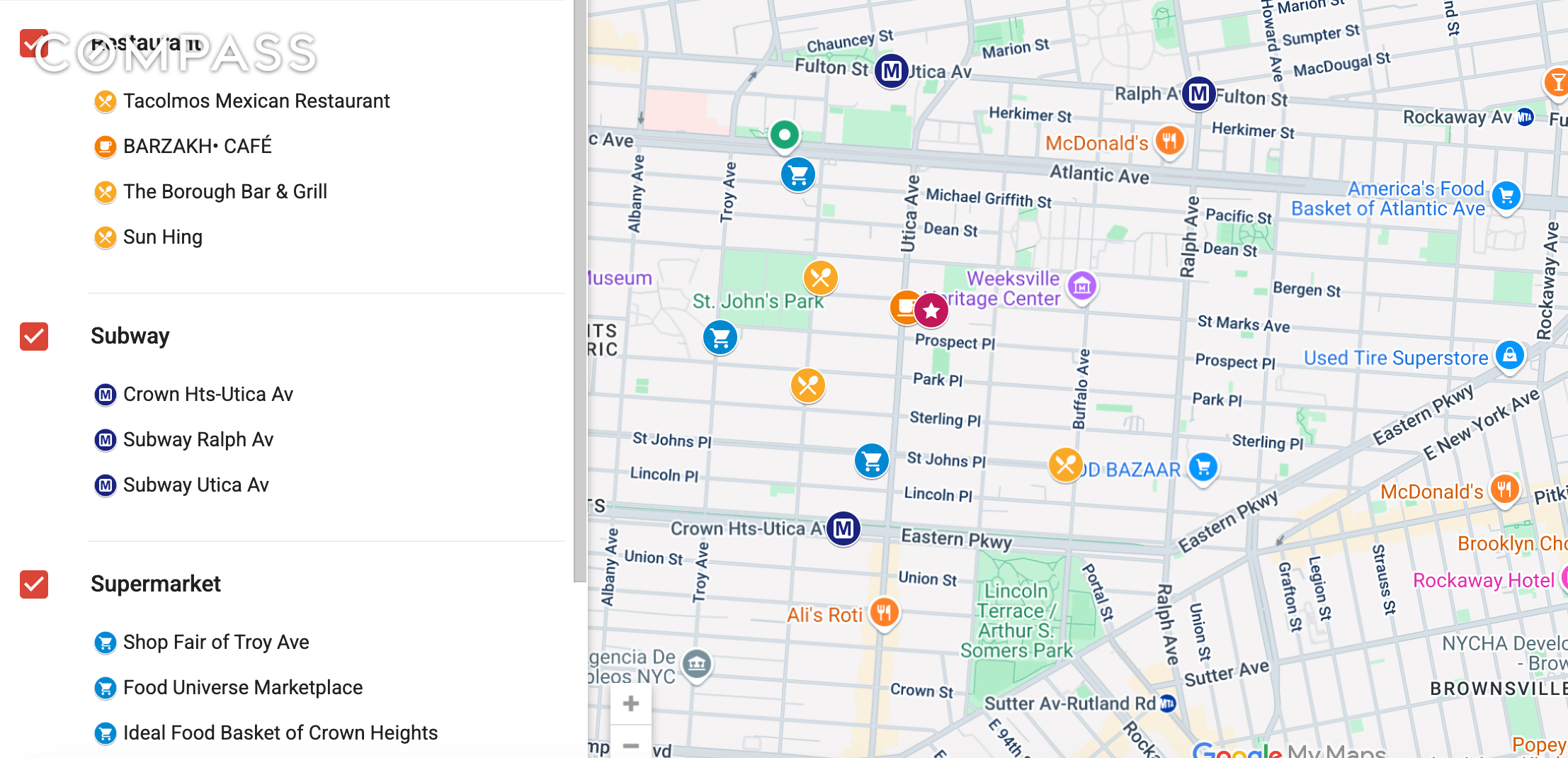The width and height of the screenshot is (1568, 758).
Task: Select Subway Ralph Av list entry
Action: coord(198,440)
